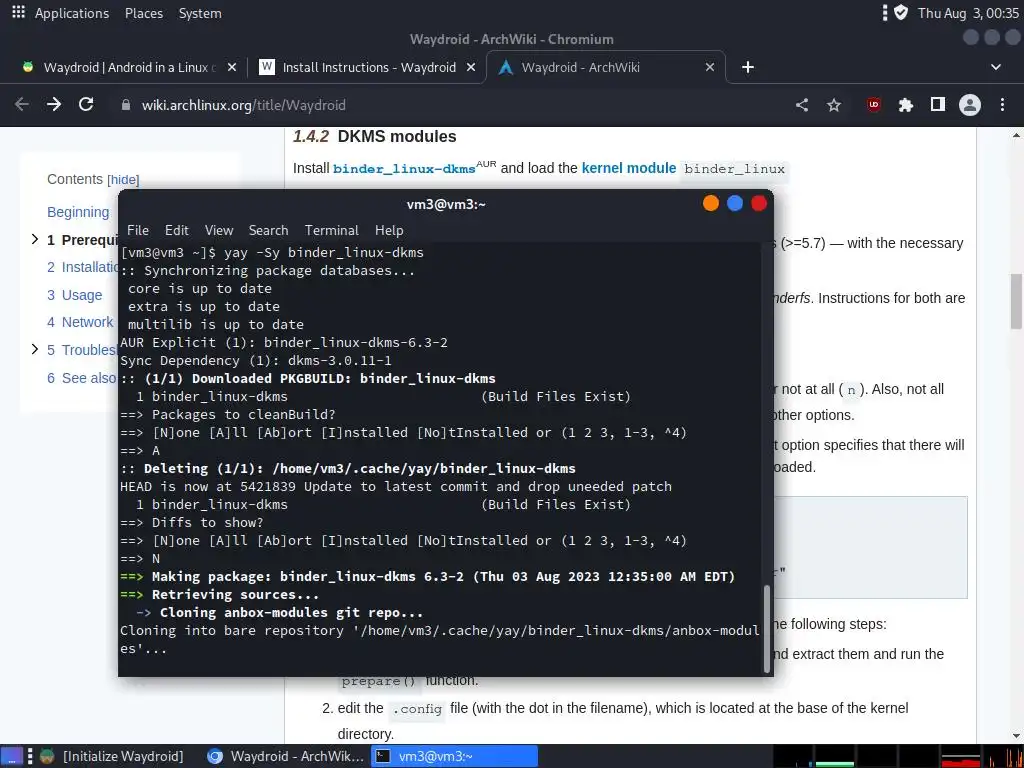The height and width of the screenshot is (768, 1024).
Task: Go forward in Chromium
Action: pyautogui.click(x=54, y=104)
